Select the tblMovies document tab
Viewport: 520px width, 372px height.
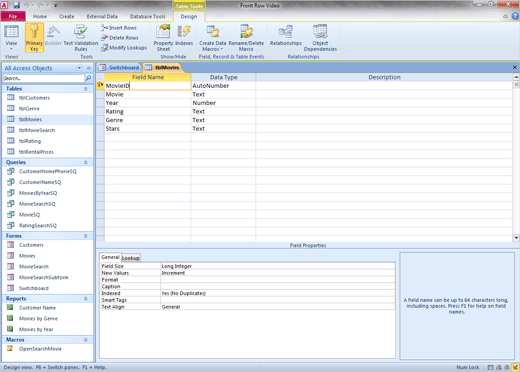[163, 68]
